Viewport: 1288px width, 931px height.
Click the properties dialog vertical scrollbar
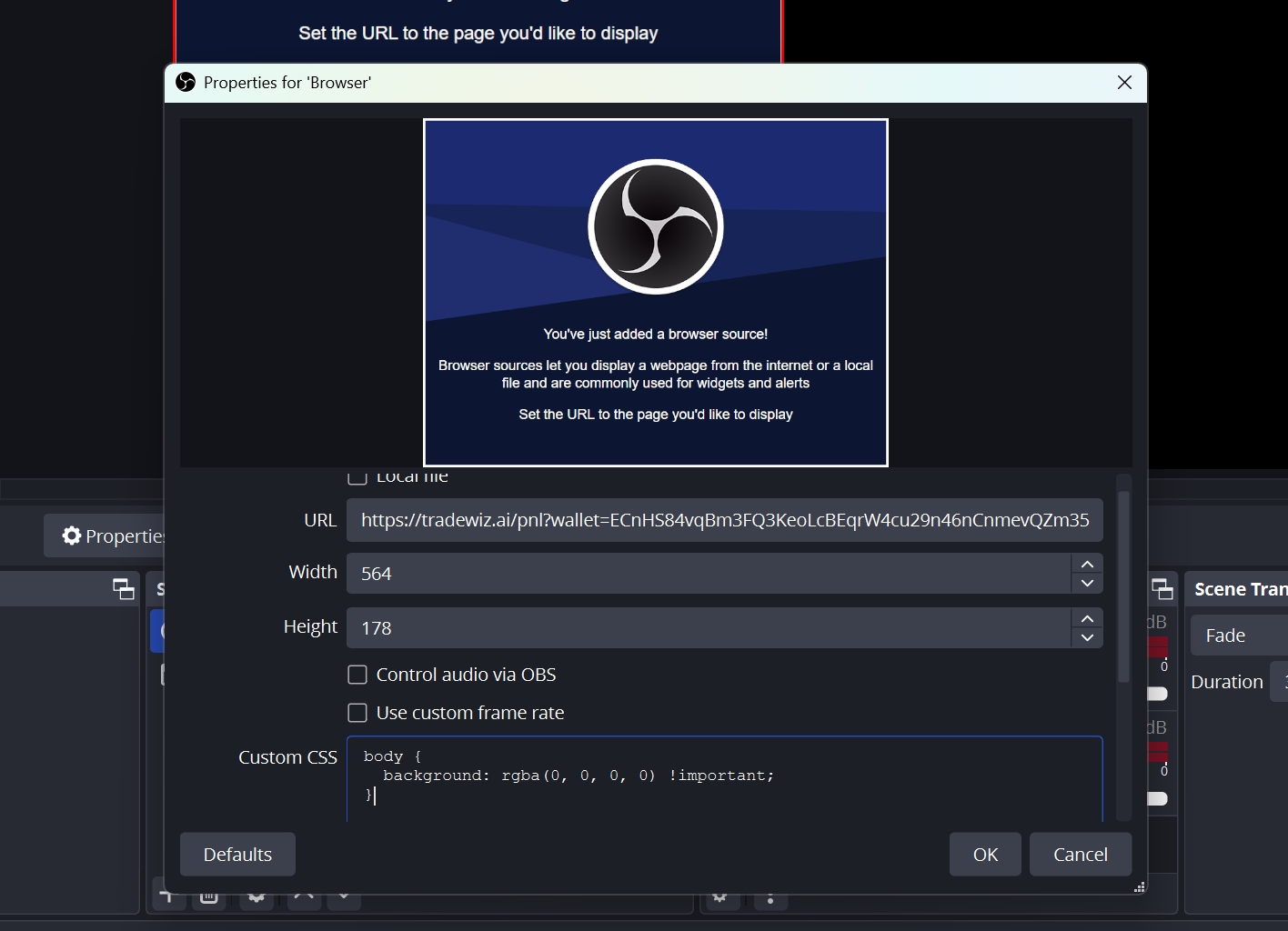coord(1123,587)
